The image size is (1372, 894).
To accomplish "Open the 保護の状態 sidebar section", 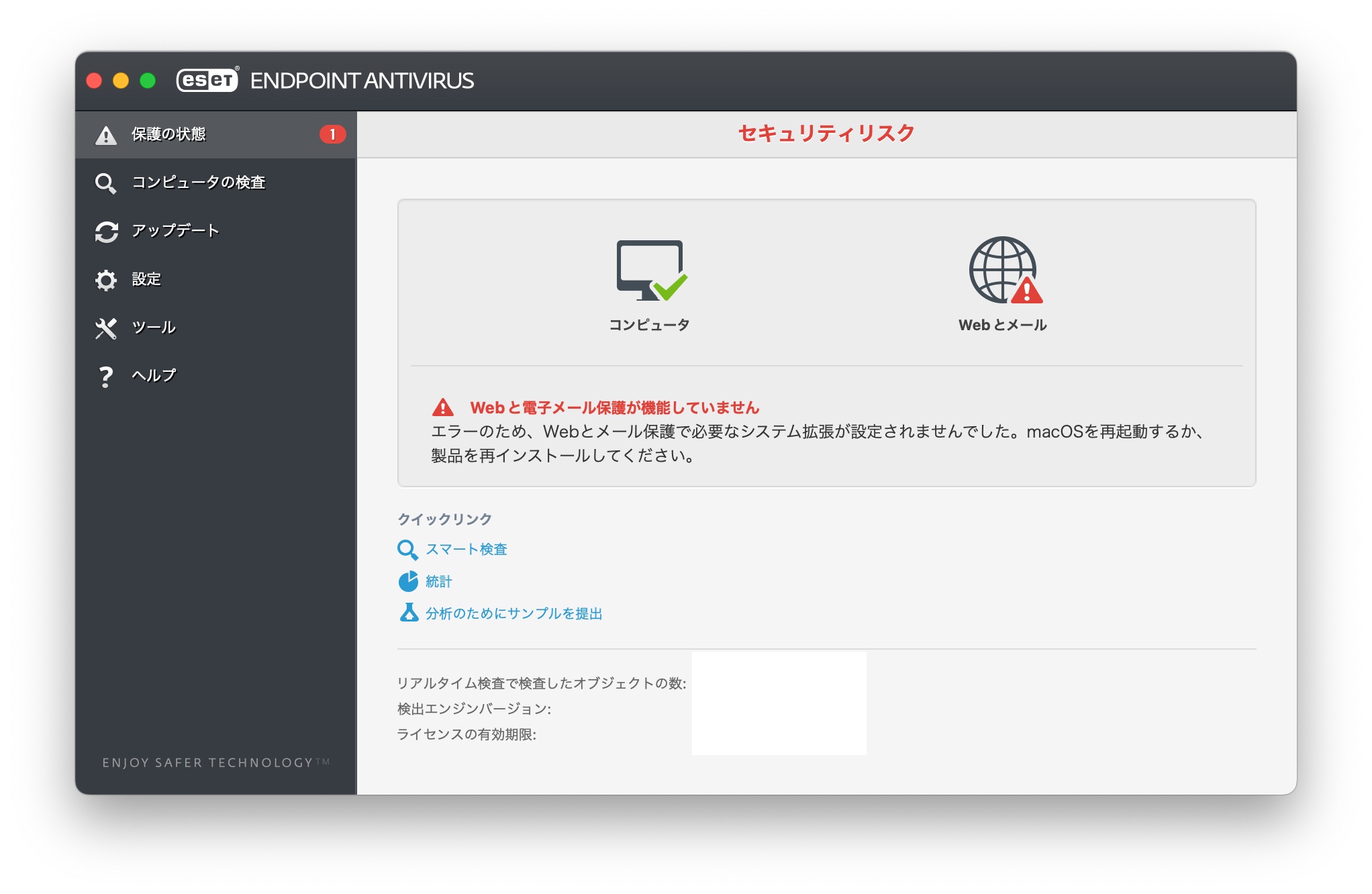I will click(168, 135).
